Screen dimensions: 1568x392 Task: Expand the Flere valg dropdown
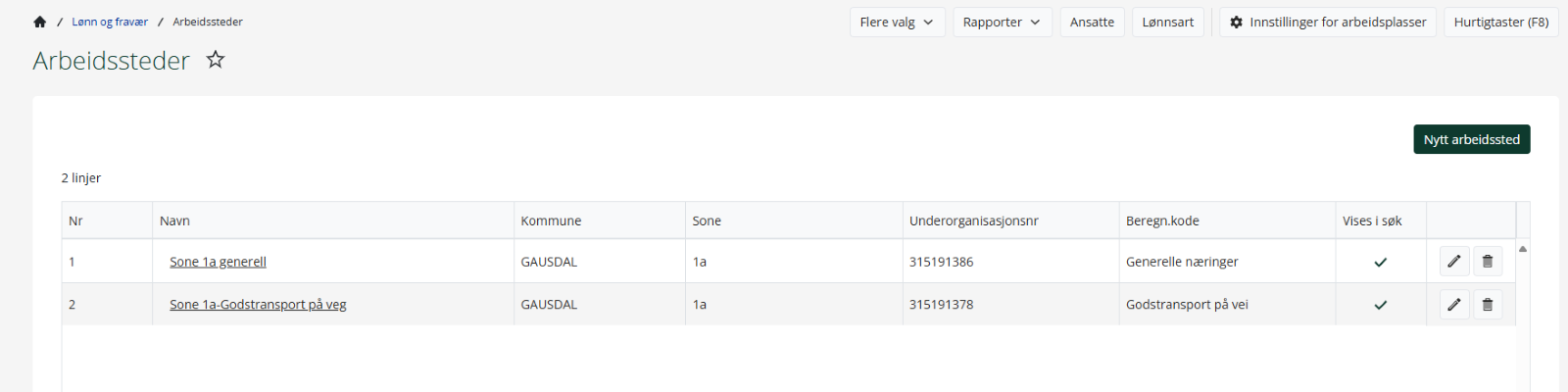click(897, 22)
